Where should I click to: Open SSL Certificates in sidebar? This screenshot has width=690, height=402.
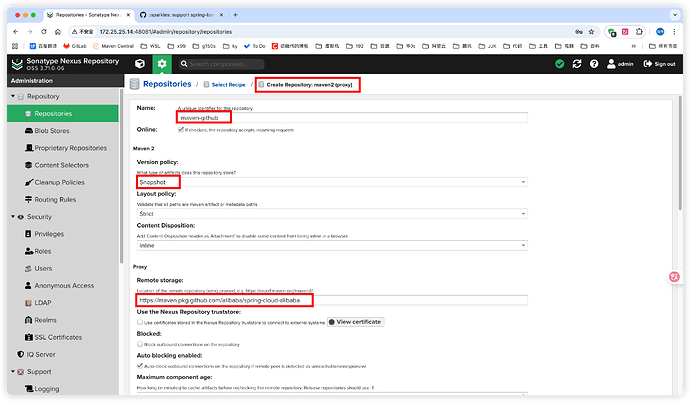[53, 337]
